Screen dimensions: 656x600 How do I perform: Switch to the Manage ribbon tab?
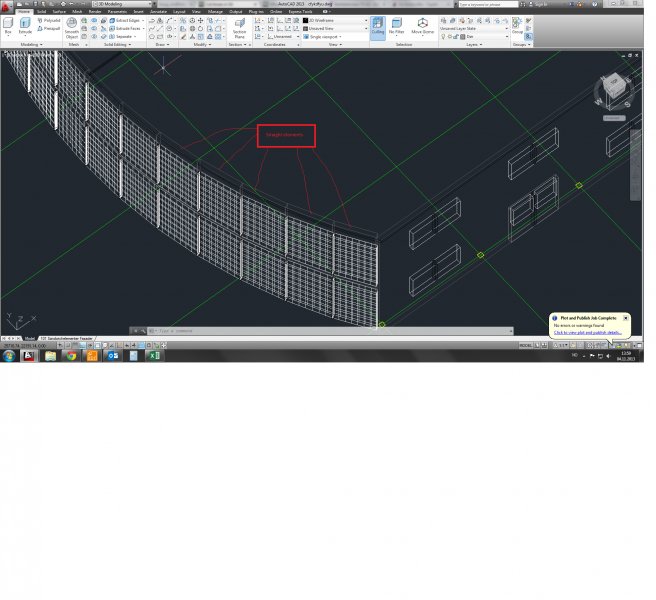(x=215, y=11)
